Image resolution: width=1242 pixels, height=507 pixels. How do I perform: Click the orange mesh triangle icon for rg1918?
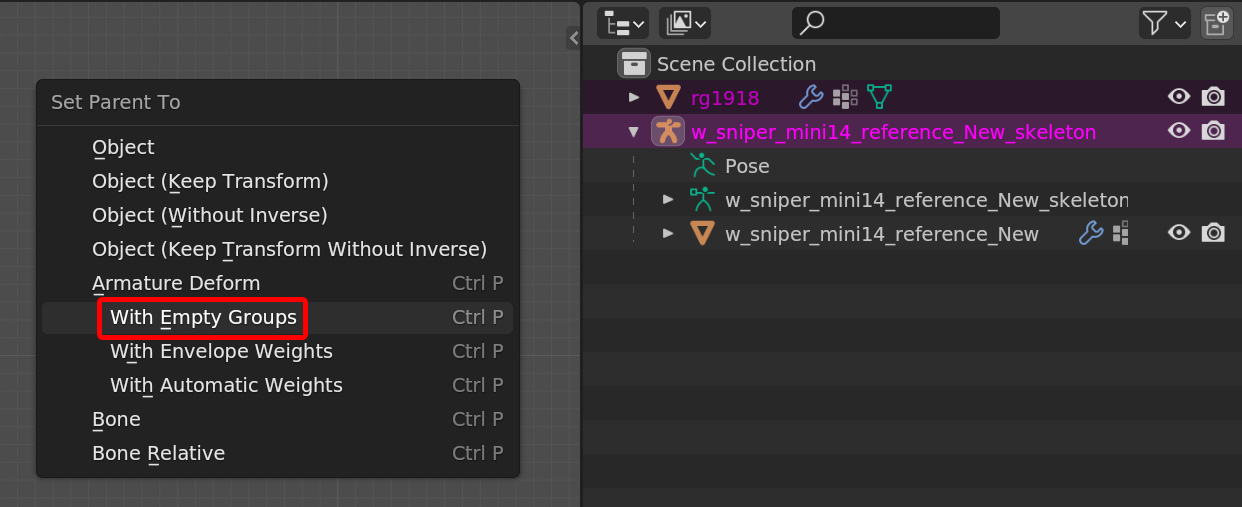click(667, 98)
